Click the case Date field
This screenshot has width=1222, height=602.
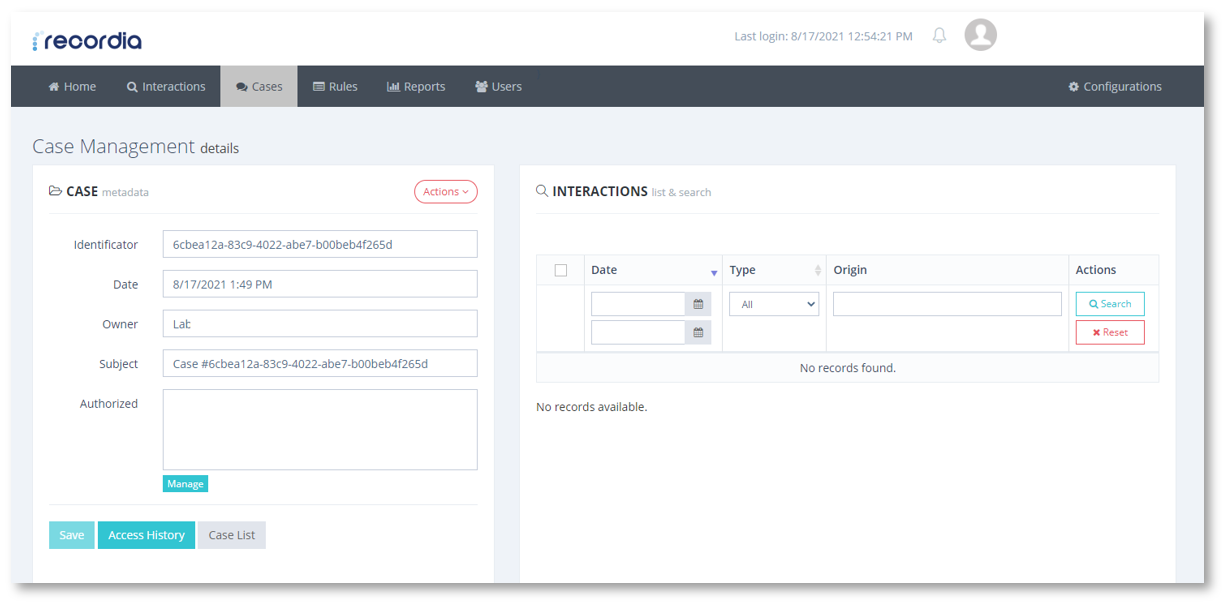pyautogui.click(x=320, y=284)
